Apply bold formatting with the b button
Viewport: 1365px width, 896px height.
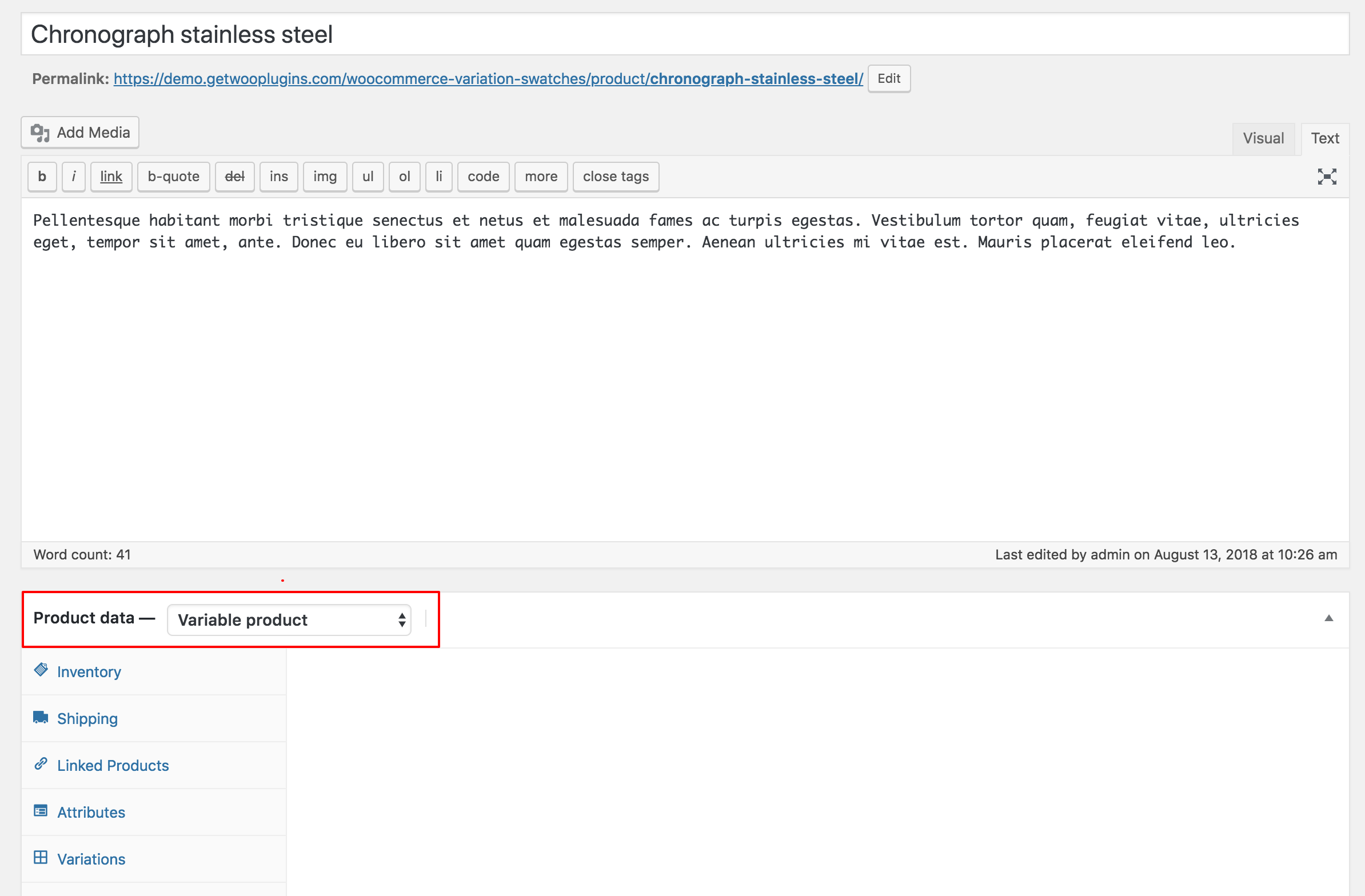tap(41, 177)
